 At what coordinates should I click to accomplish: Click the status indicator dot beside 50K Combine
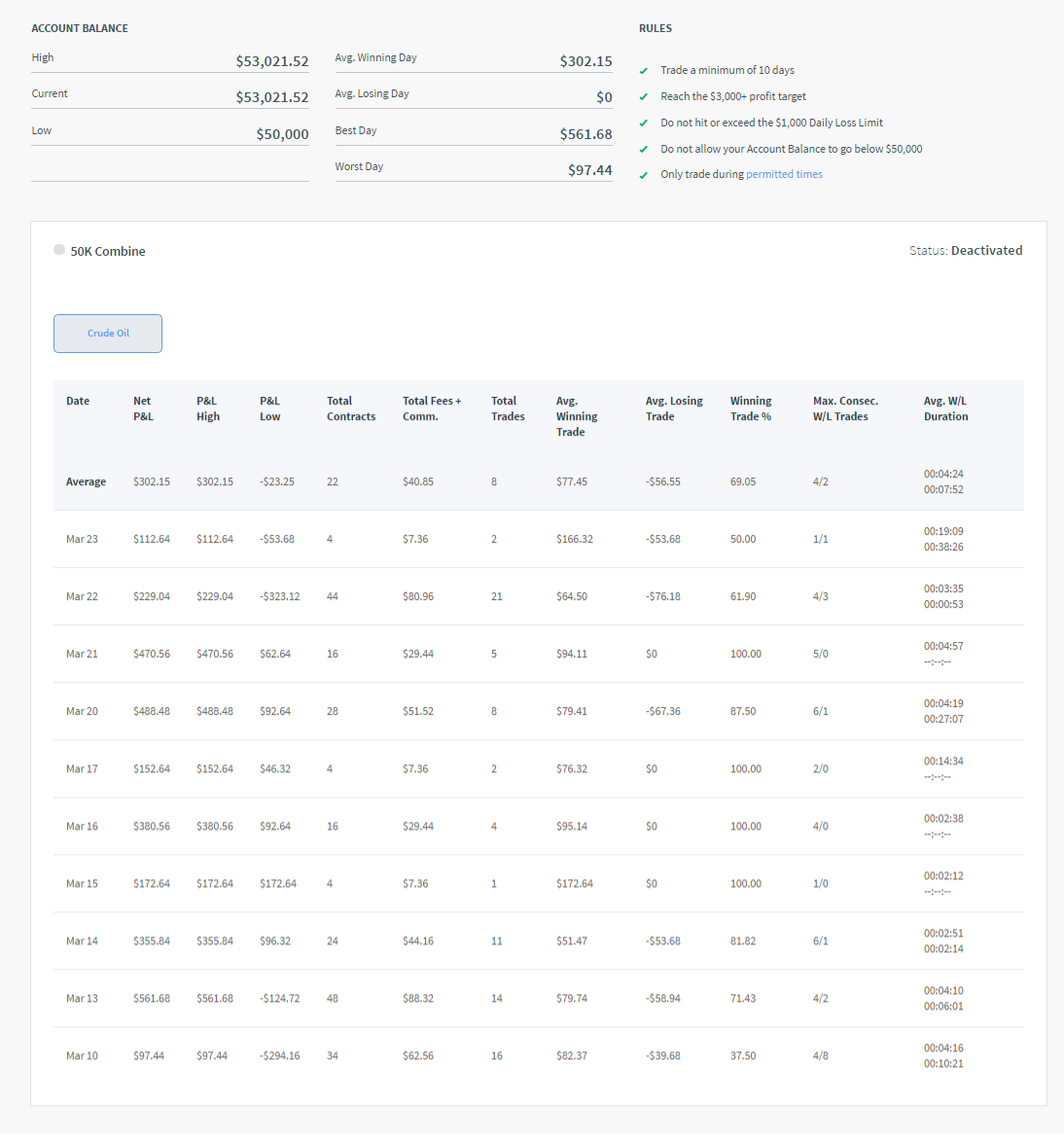(58, 250)
